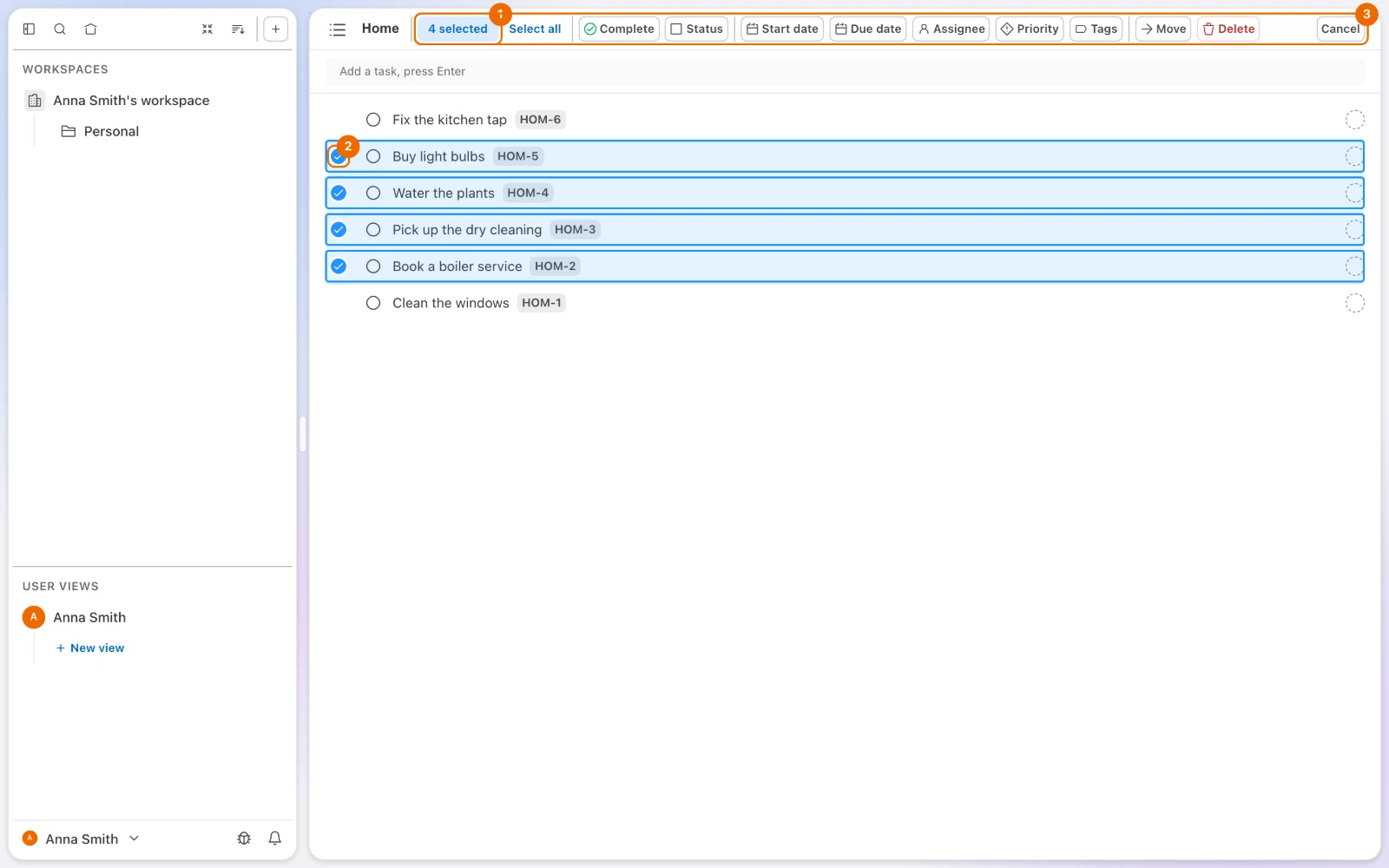Open the notifications bell
This screenshot has width=1389, height=868.
274,838
